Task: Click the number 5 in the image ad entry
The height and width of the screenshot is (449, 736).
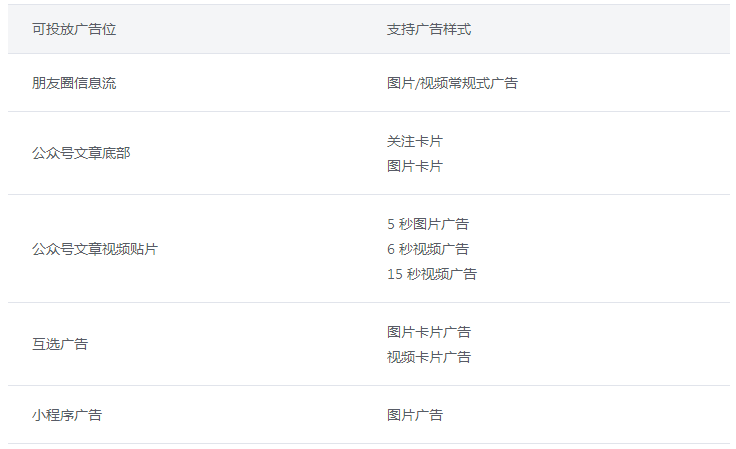Action: (x=391, y=224)
